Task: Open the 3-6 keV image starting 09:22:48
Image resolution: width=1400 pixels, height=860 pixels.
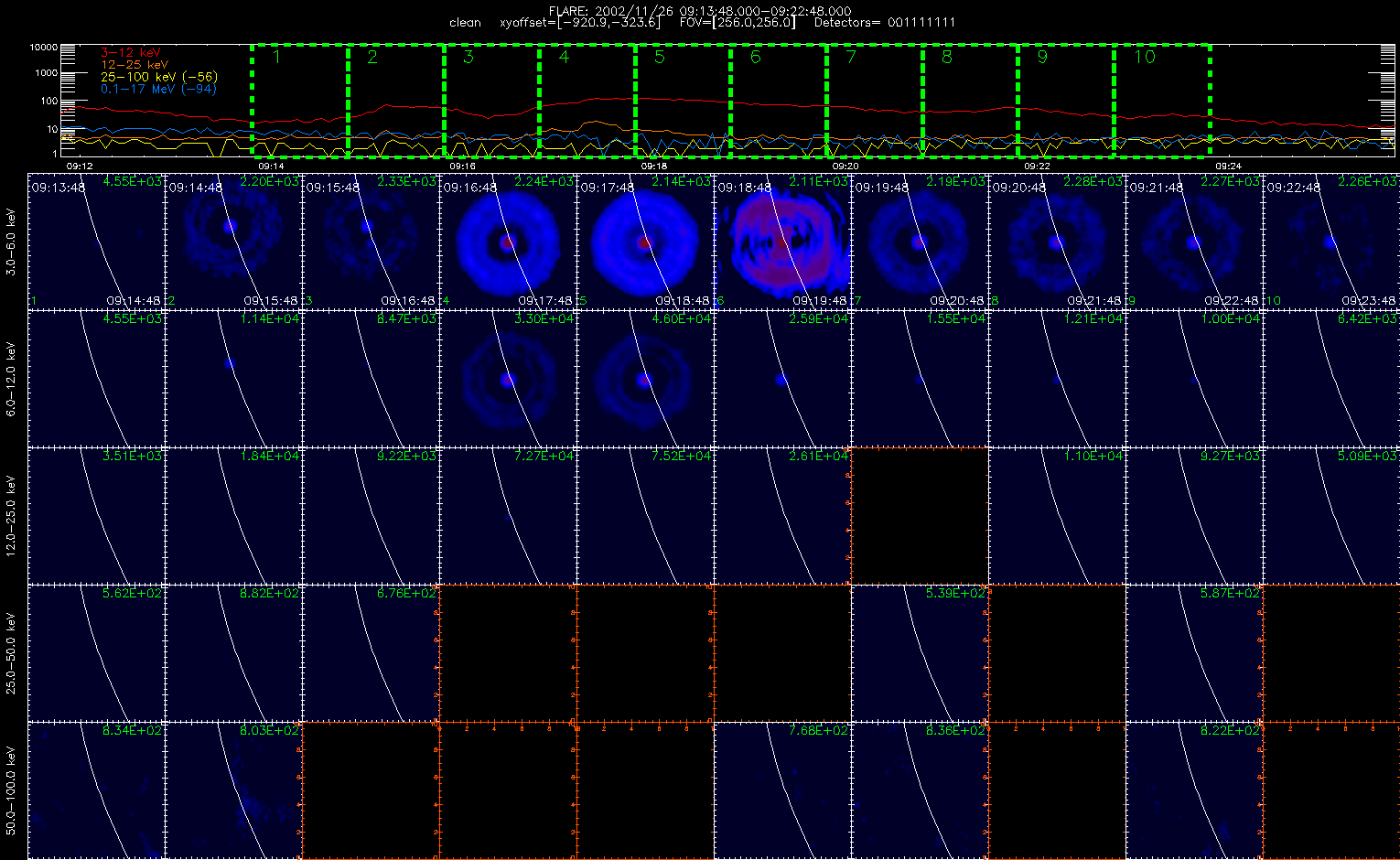Action: coord(1331,242)
